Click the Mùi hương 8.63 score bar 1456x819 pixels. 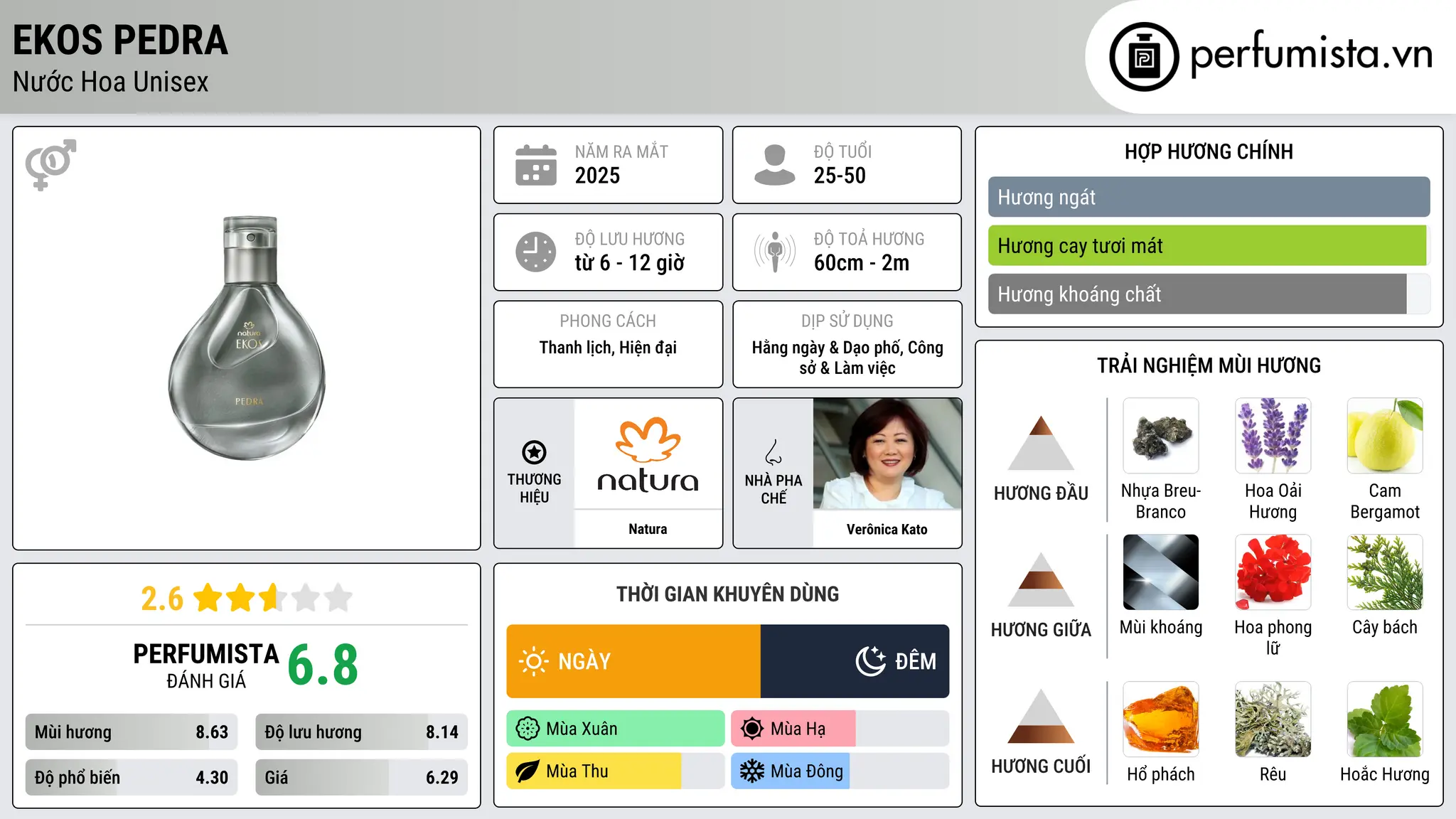(x=132, y=732)
